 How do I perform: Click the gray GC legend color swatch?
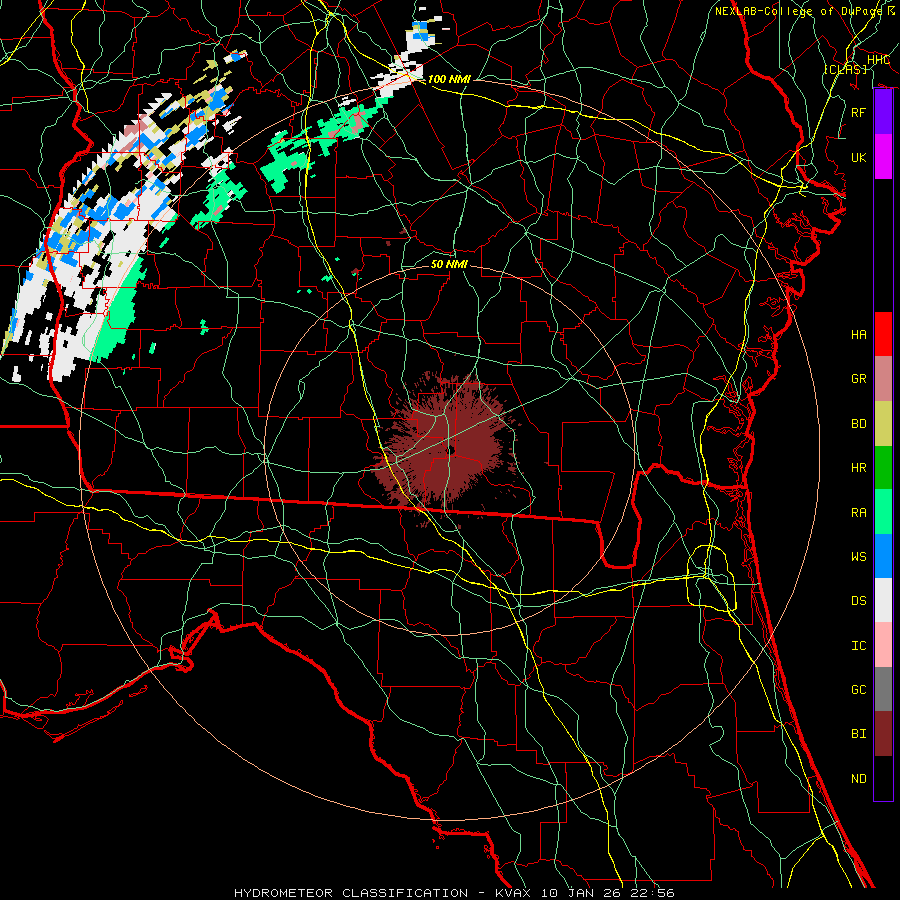click(x=883, y=689)
